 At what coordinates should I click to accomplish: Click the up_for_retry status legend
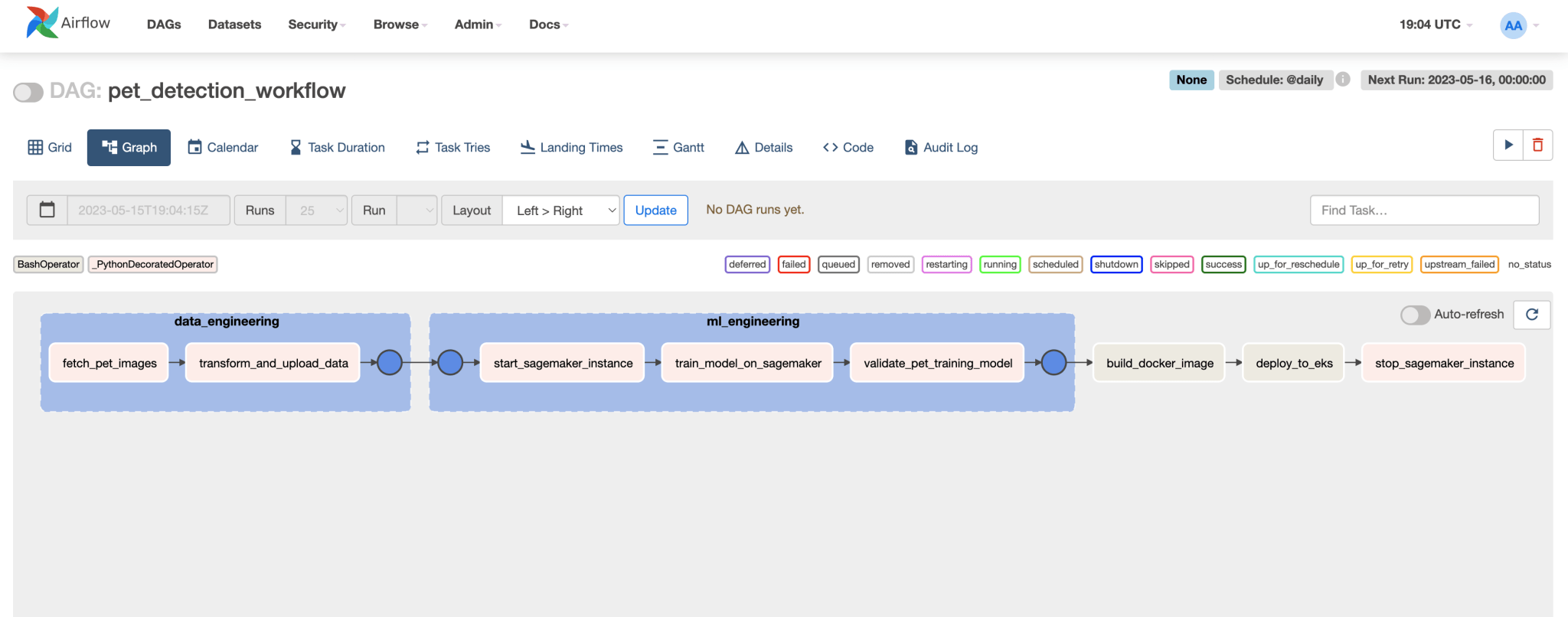pos(1382,264)
